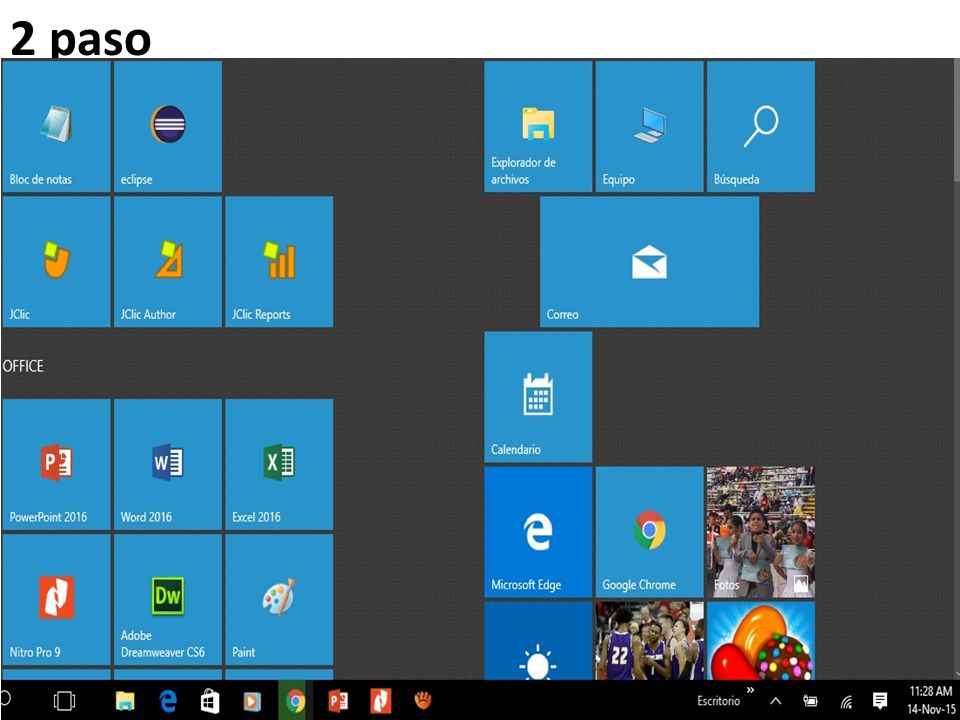Open the Wi-Fi network tray icon

(846, 701)
